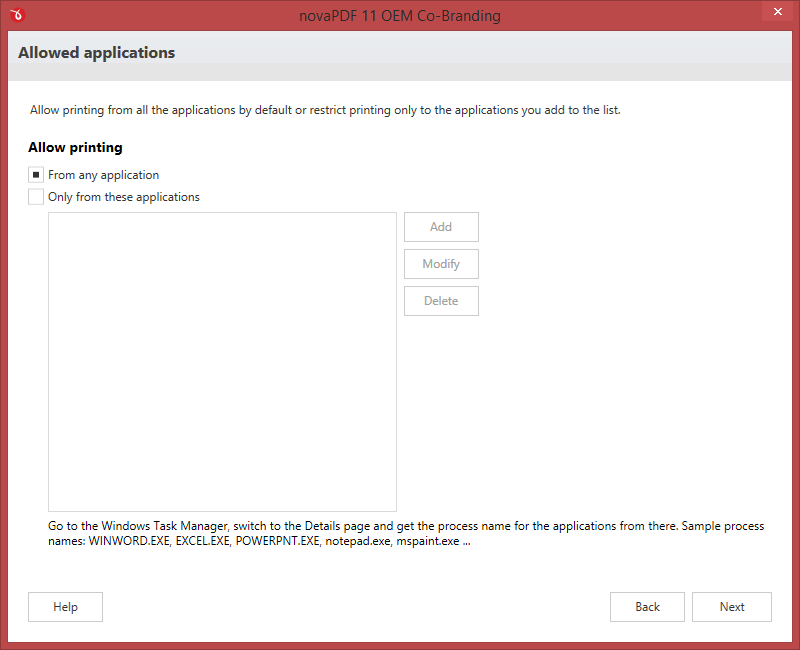Click the novaPDF 11 OEM Co-Branding title text
The height and width of the screenshot is (650, 800).
coord(399,16)
